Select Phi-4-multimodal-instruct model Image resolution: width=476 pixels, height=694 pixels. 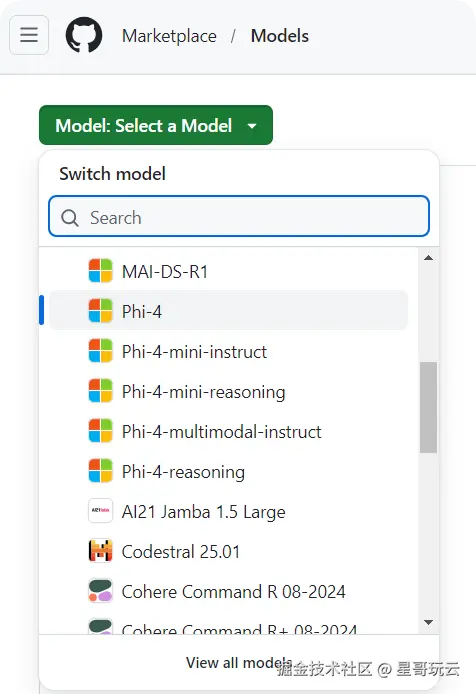click(x=228, y=431)
